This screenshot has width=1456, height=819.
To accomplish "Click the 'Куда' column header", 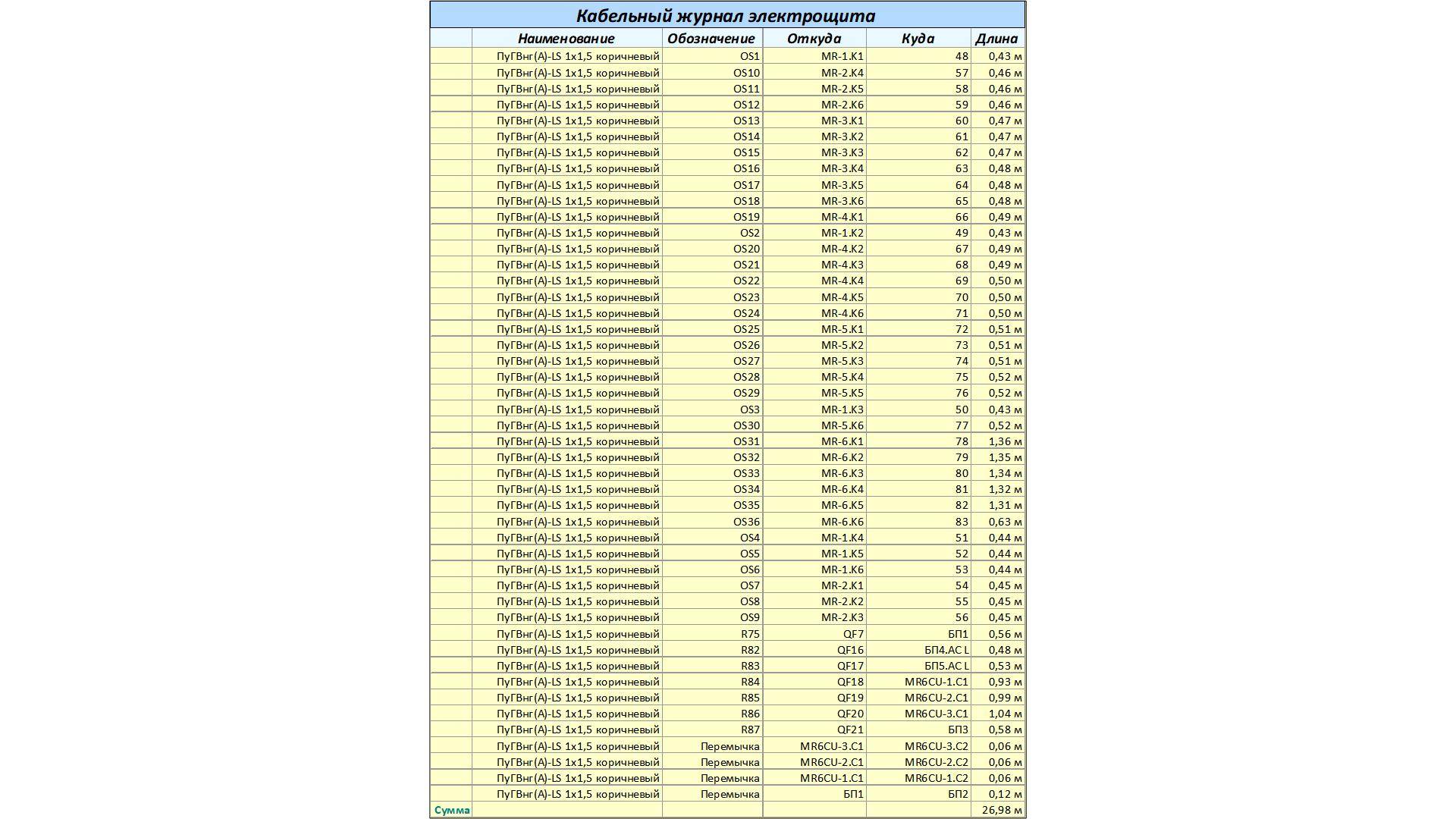I will pyautogui.click(x=918, y=39).
